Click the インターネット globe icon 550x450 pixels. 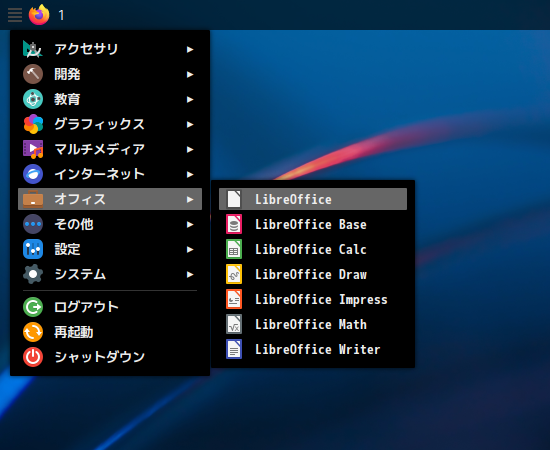click(x=33, y=174)
